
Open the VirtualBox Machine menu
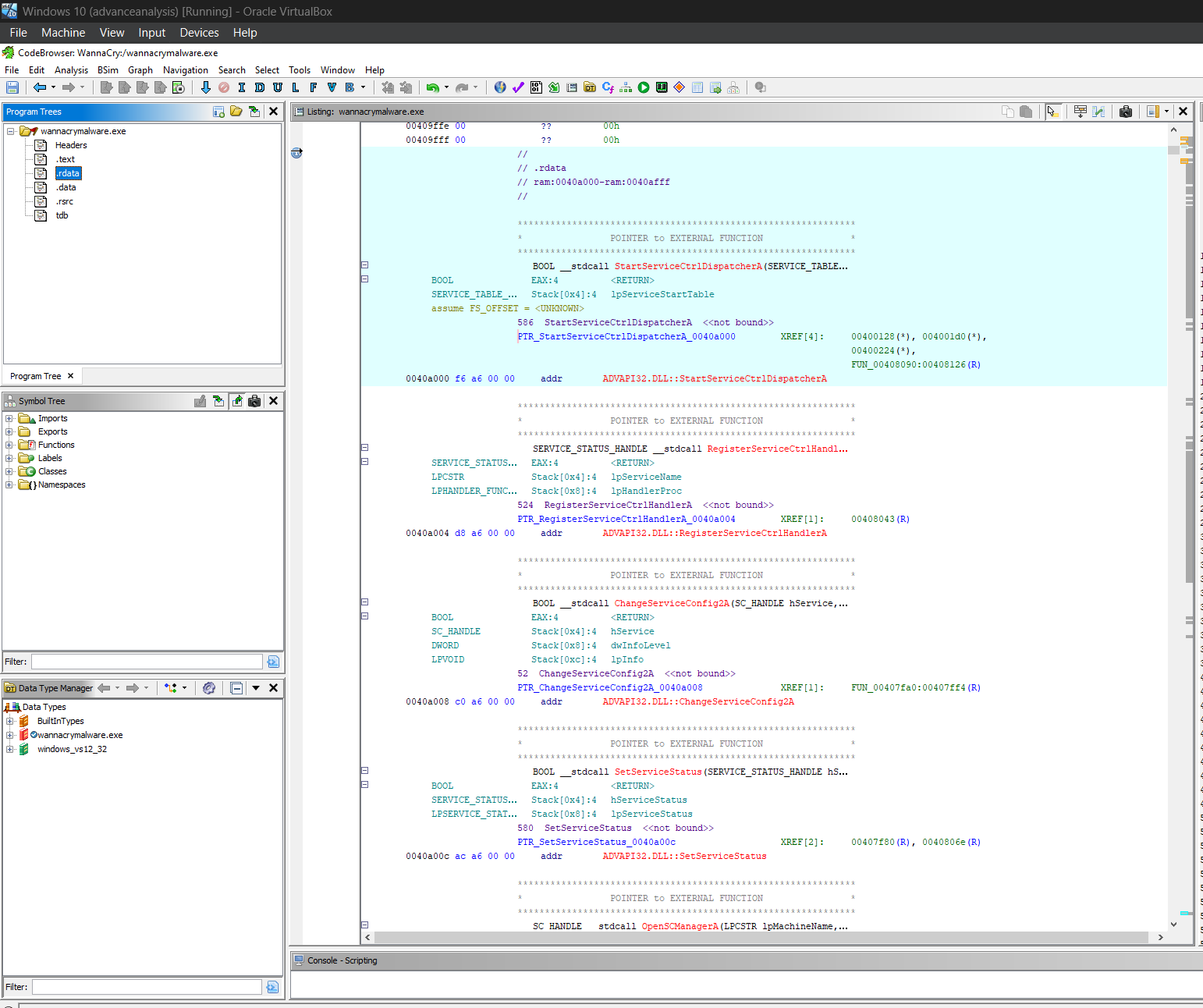coord(63,33)
